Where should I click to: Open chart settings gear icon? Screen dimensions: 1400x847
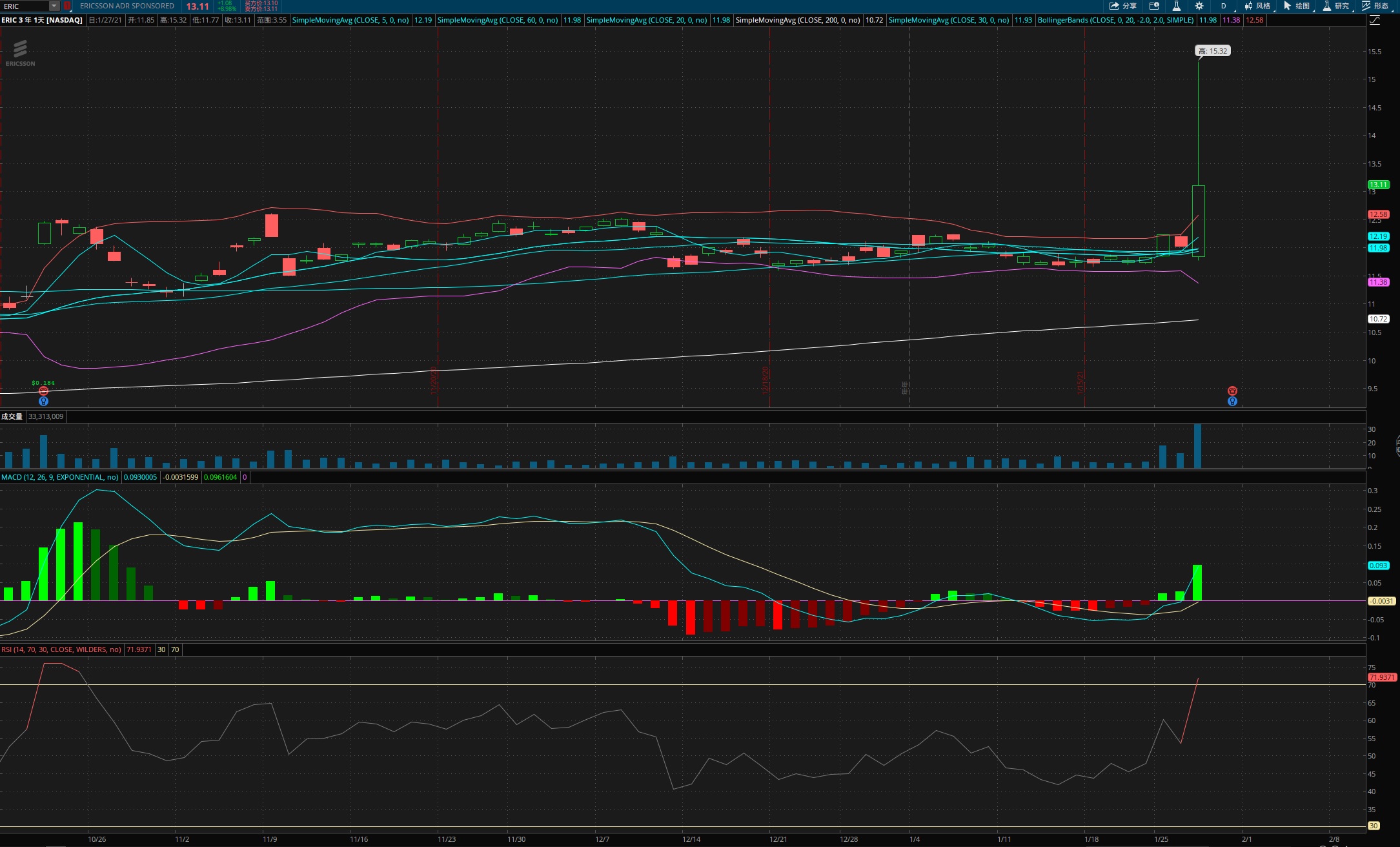(x=1199, y=6)
